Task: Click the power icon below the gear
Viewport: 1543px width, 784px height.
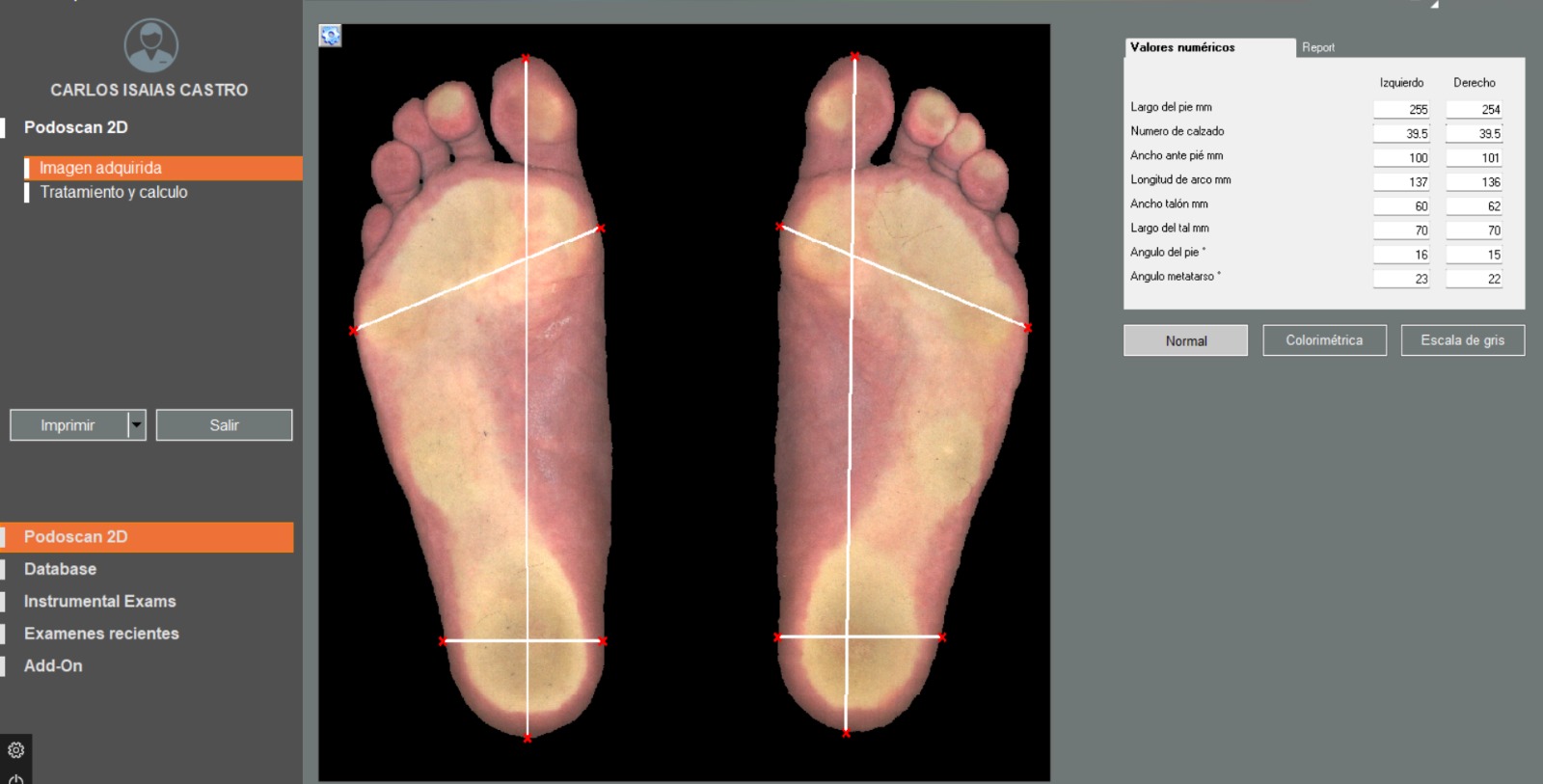Action: 15,777
